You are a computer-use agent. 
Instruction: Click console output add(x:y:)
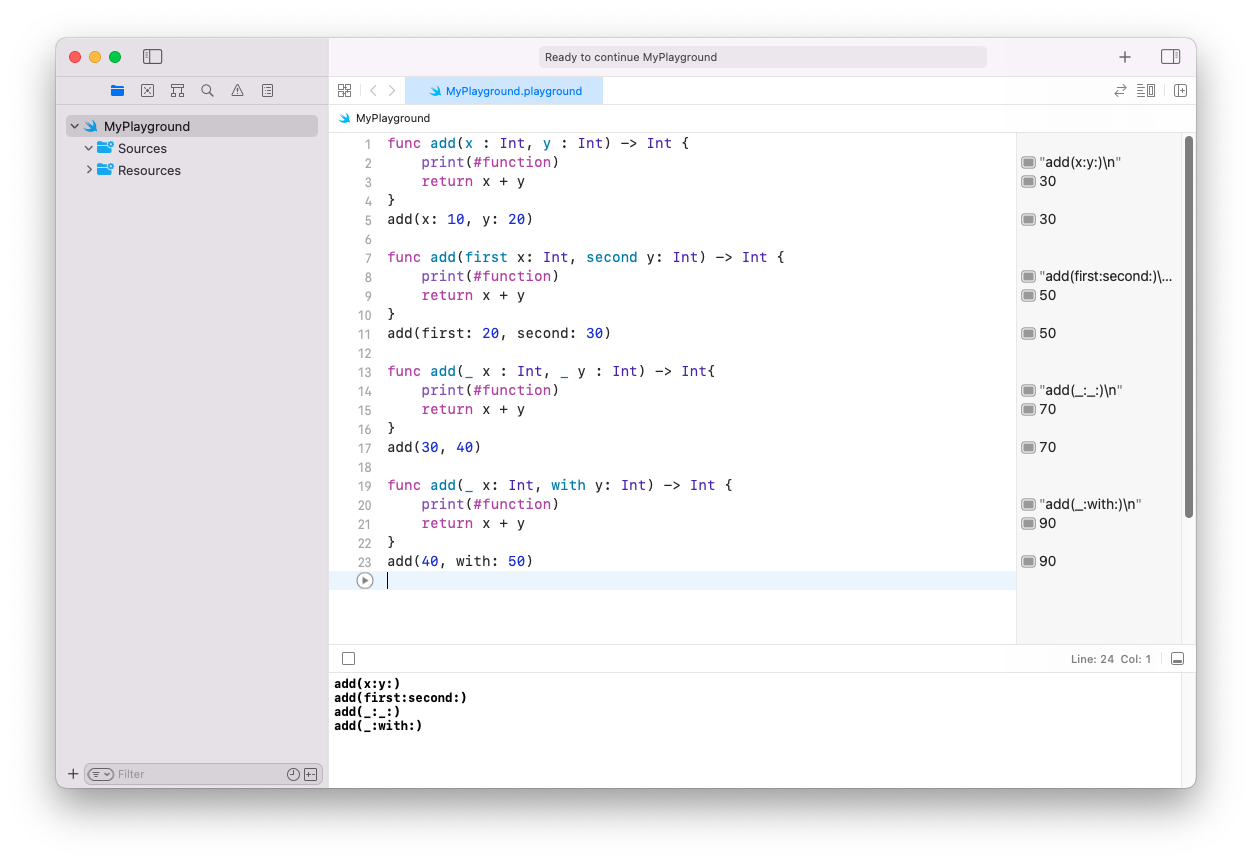click(367, 684)
